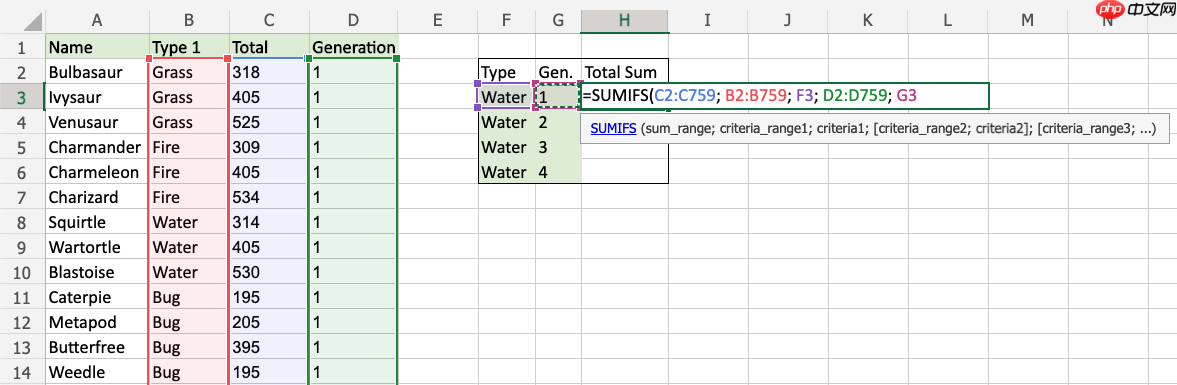Click Metapod's total value 205

pos(269,322)
